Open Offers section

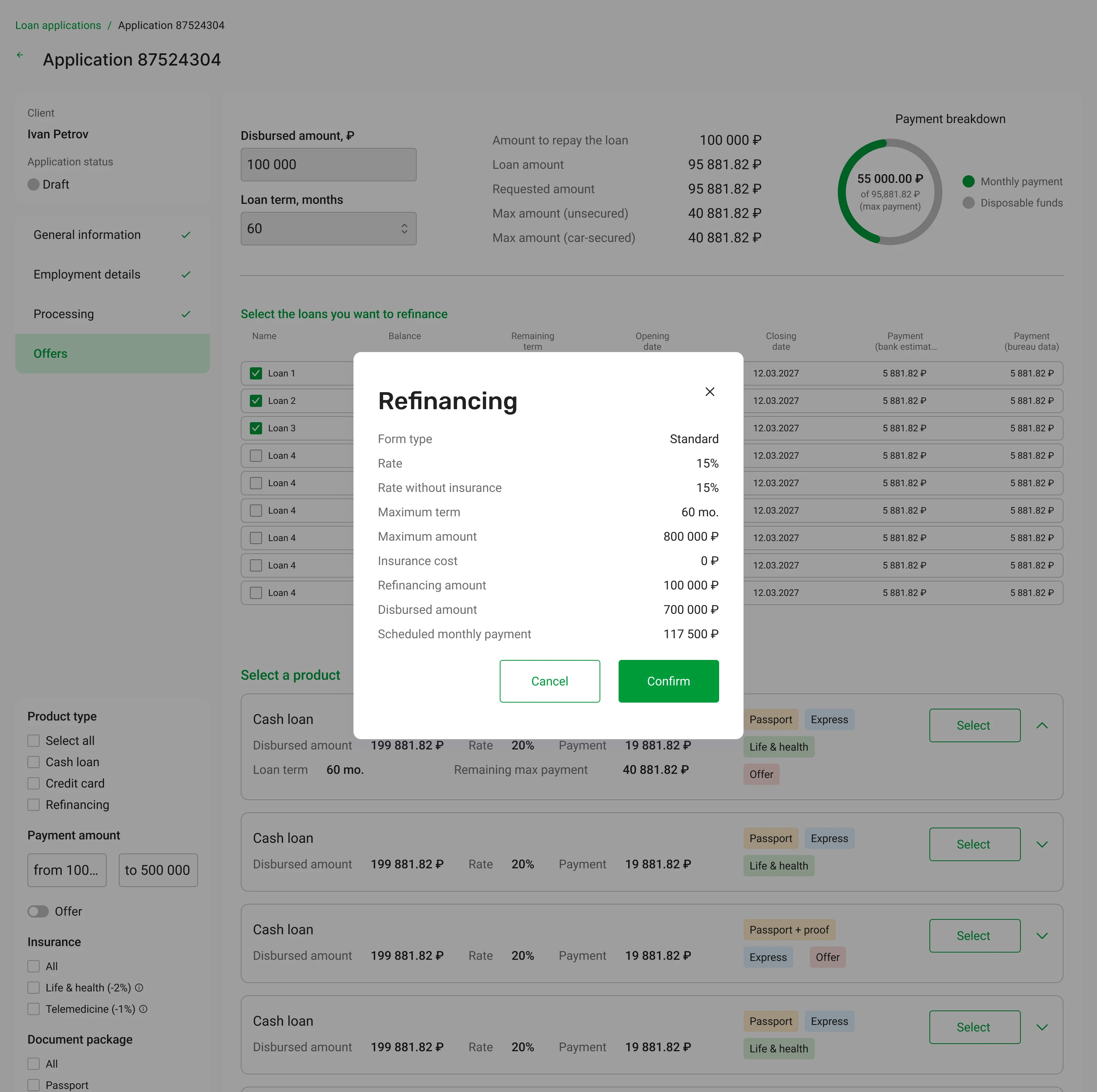coord(112,354)
